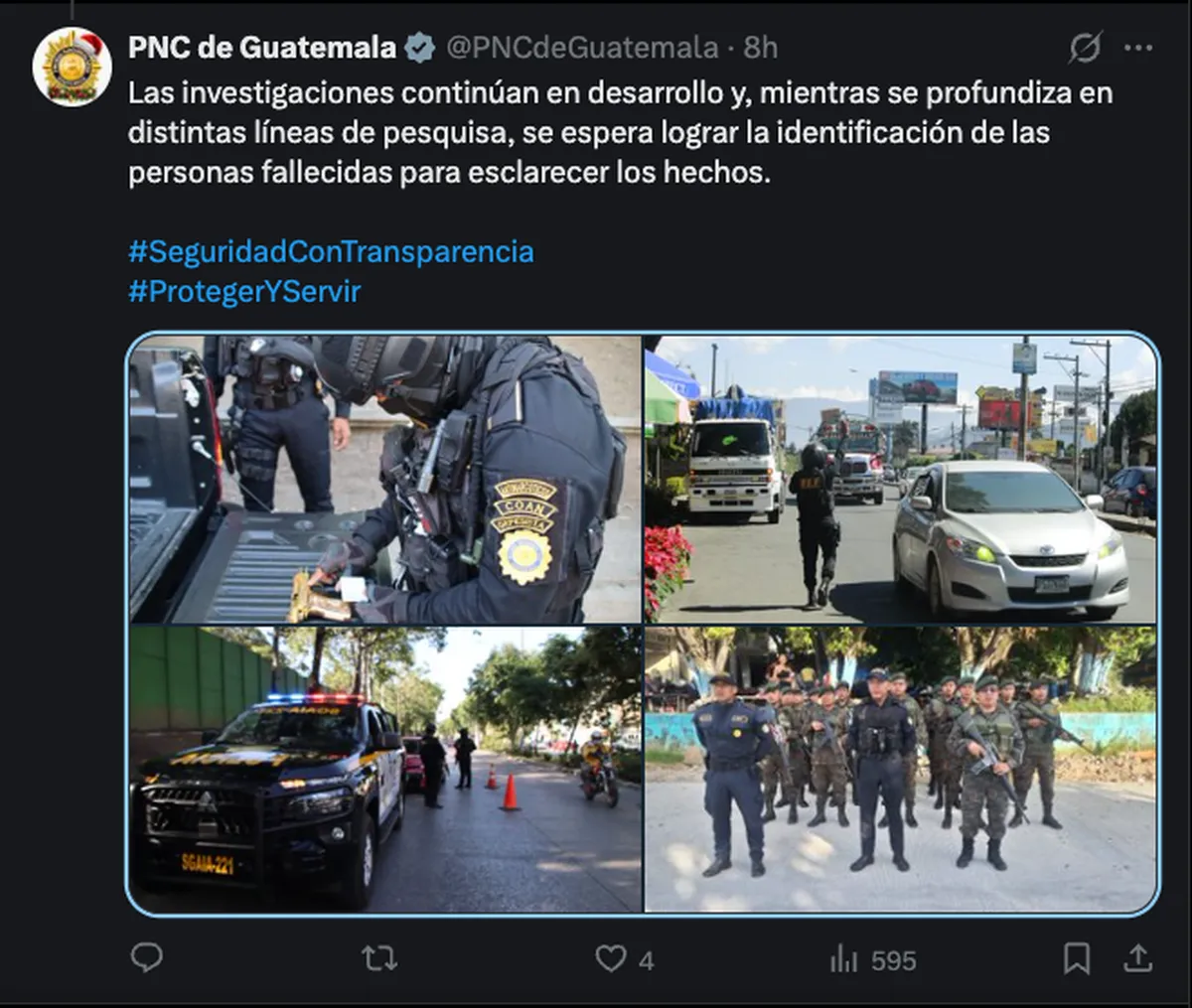Viewport: 1192px width, 1008px height.
Task: Open photo of COAN officer inspecting a pickup
Action: [x=385, y=479]
